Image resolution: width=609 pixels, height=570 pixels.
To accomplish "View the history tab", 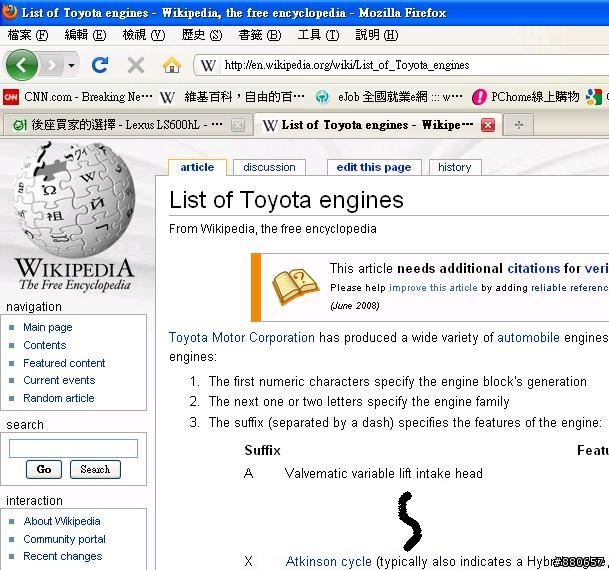I will [454, 167].
